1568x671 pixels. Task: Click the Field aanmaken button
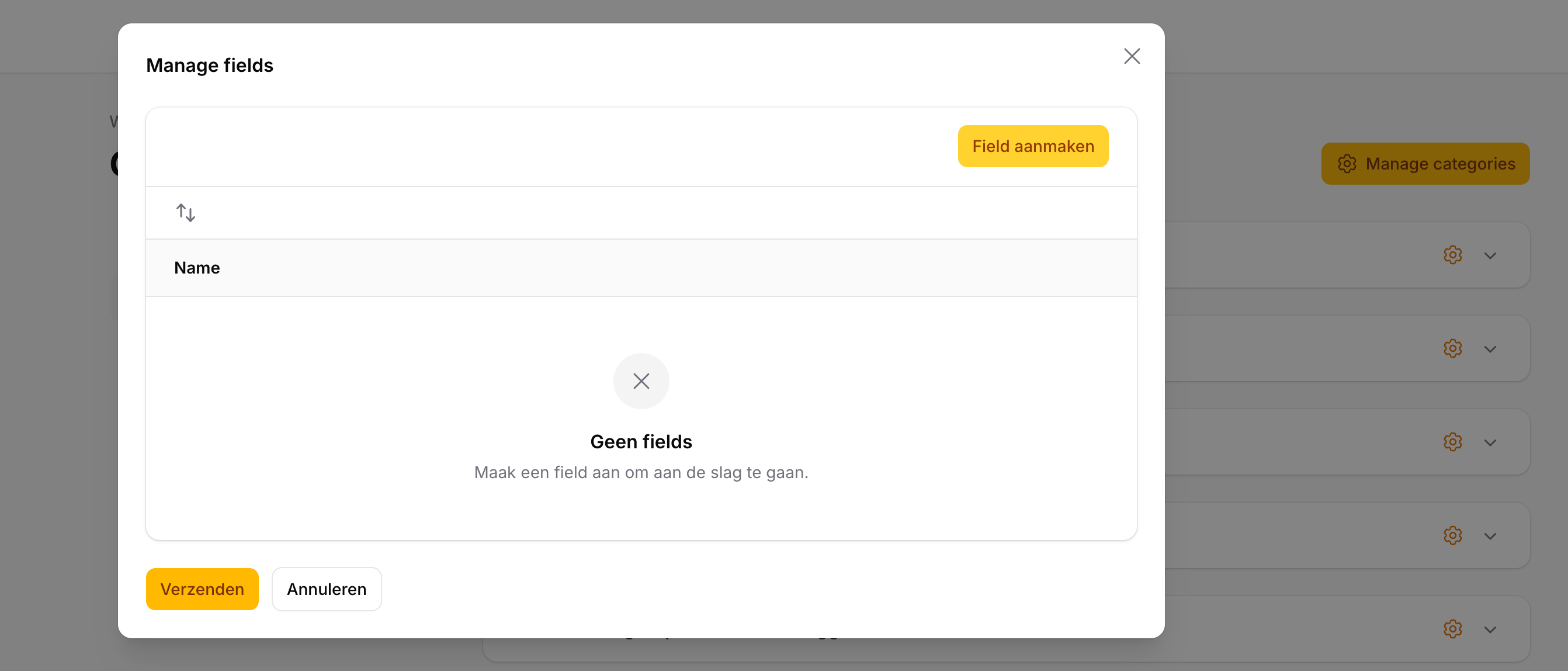[x=1032, y=146]
